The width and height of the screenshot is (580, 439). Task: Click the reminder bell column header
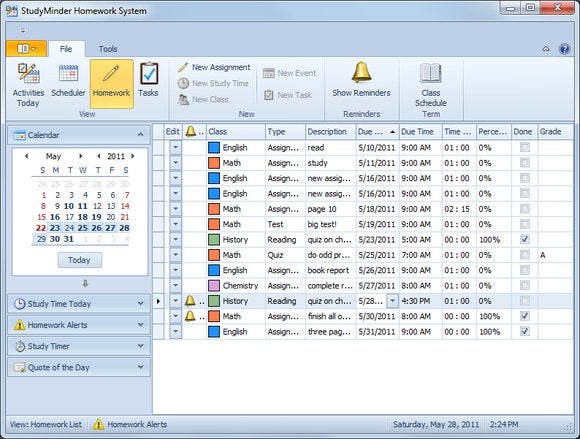[x=190, y=131]
